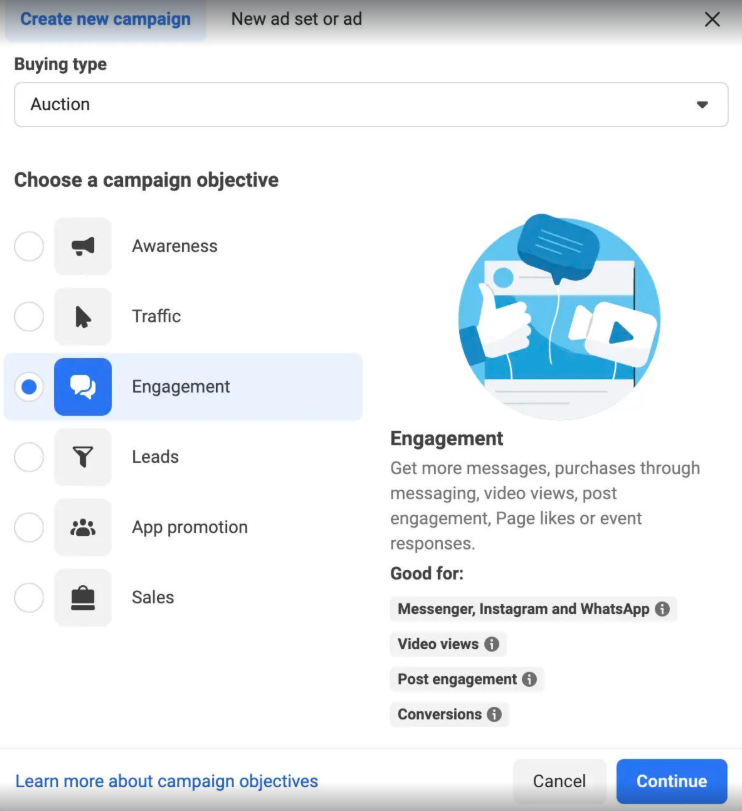
Task: Click the Leads funnel icon
Action: tap(83, 457)
